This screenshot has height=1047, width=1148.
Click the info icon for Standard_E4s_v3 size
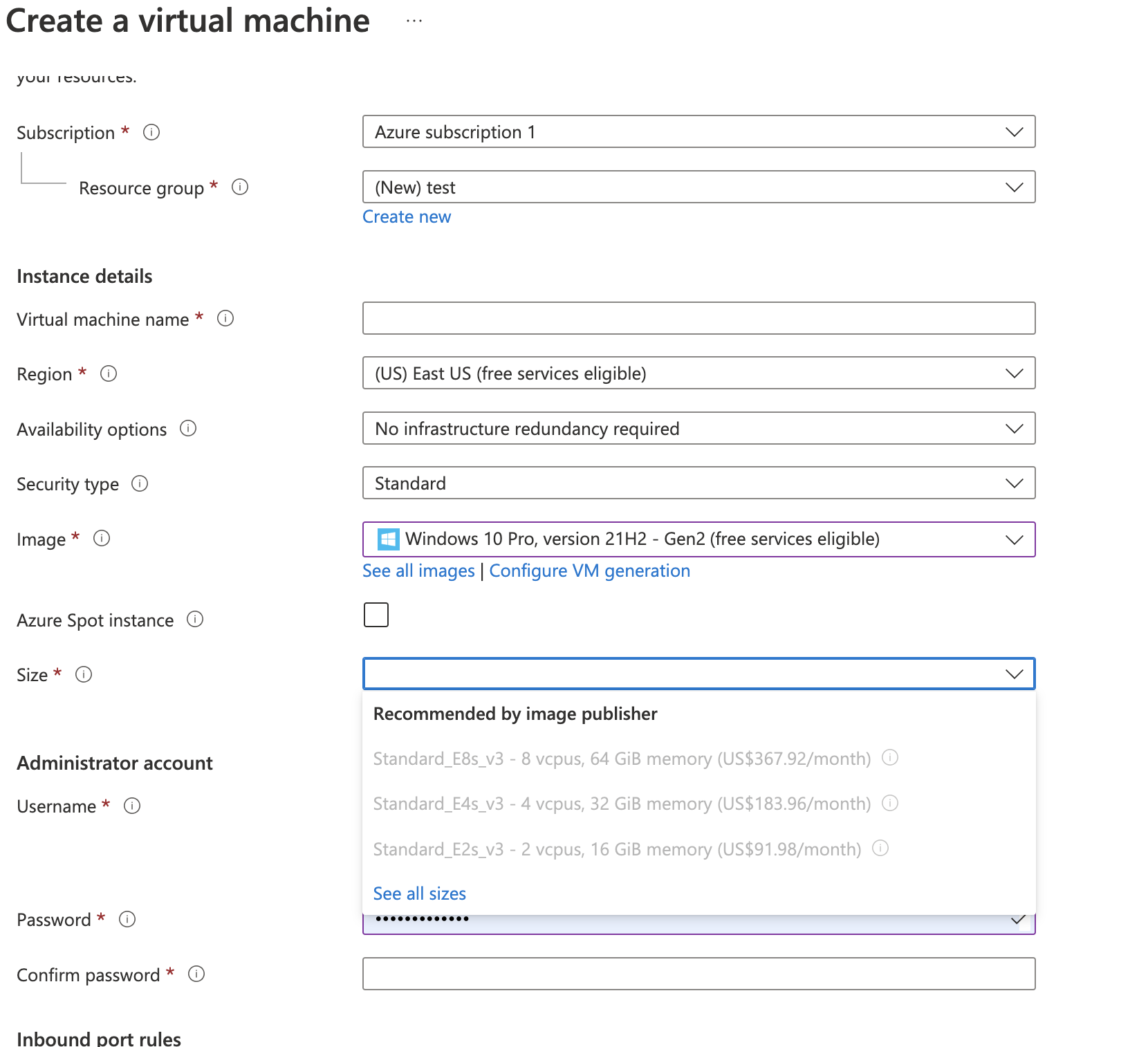[890, 803]
